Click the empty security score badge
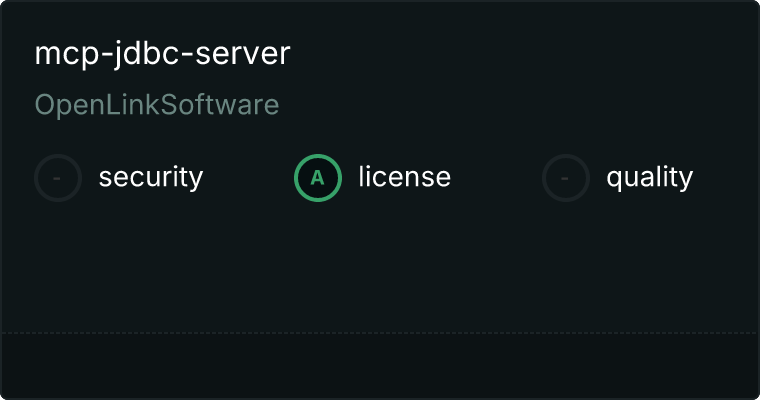This screenshot has width=760, height=400. tap(58, 178)
